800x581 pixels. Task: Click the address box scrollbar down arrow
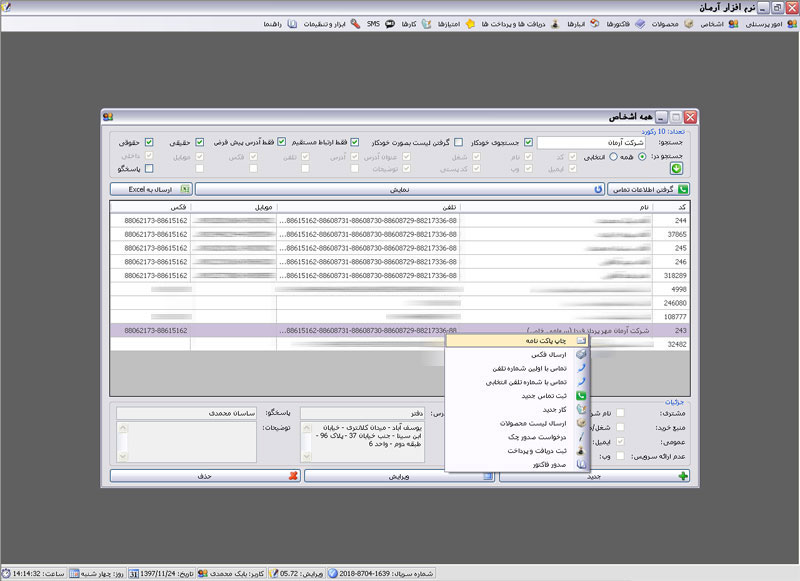point(307,457)
